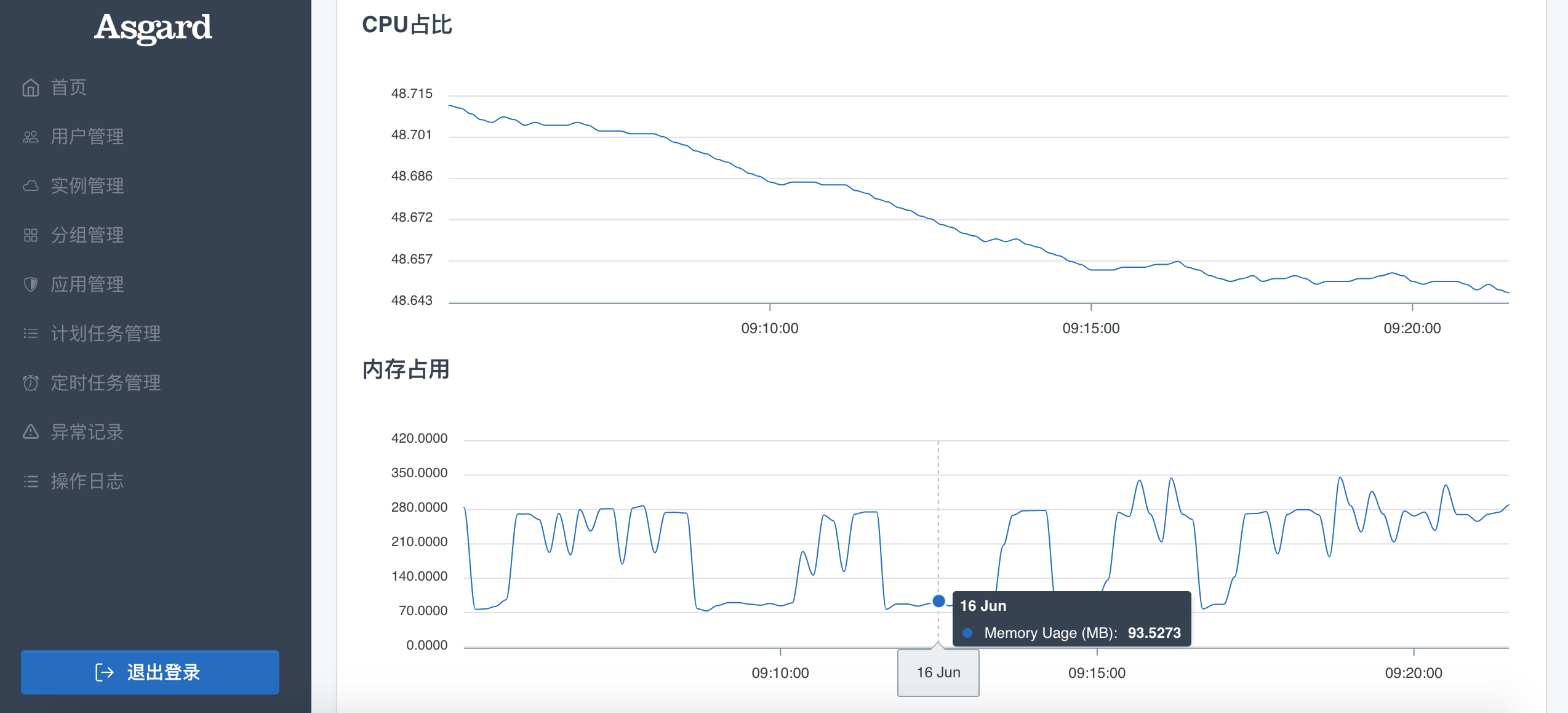Open the 操作日志 menu item
The image size is (1568, 713).
87,481
